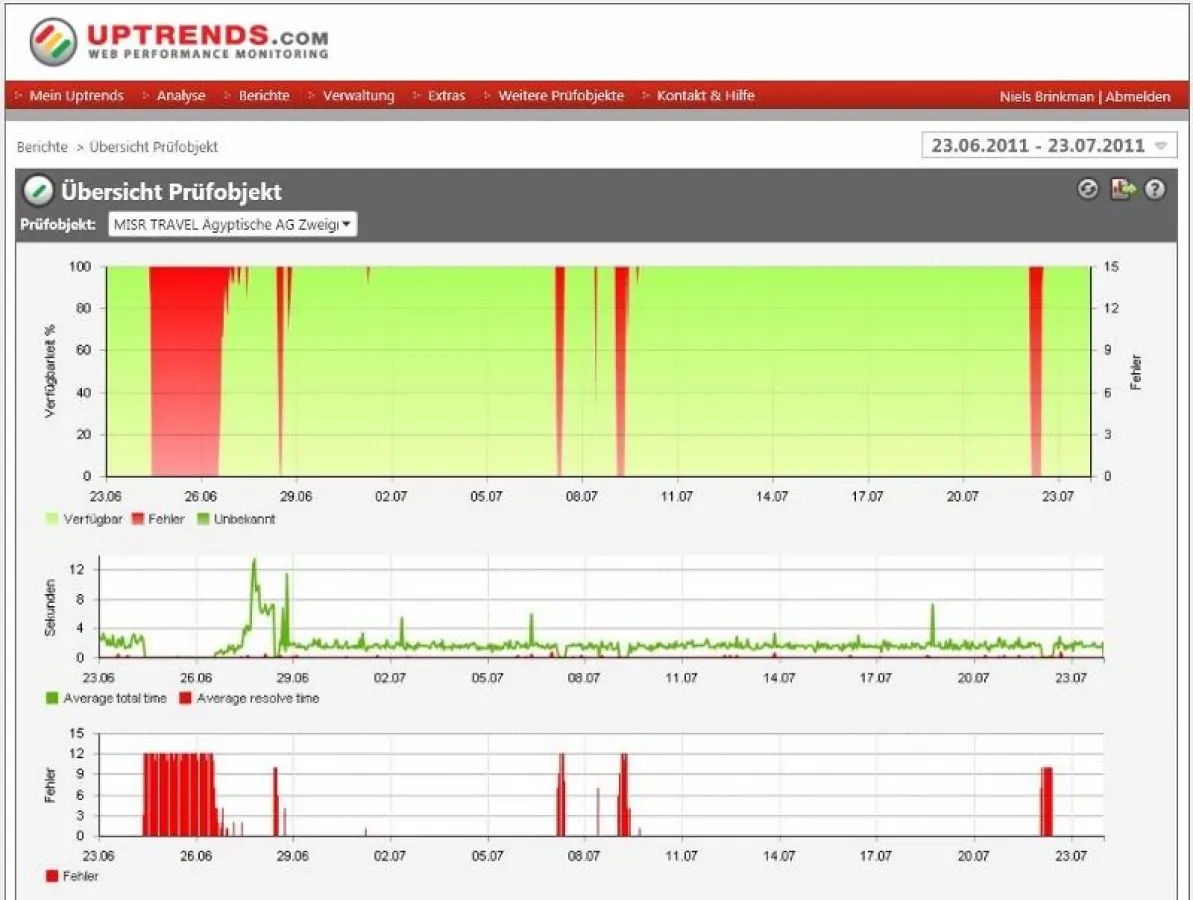The width and height of the screenshot is (1193, 900).
Task: Click the refresh report icon
Action: 1089,190
